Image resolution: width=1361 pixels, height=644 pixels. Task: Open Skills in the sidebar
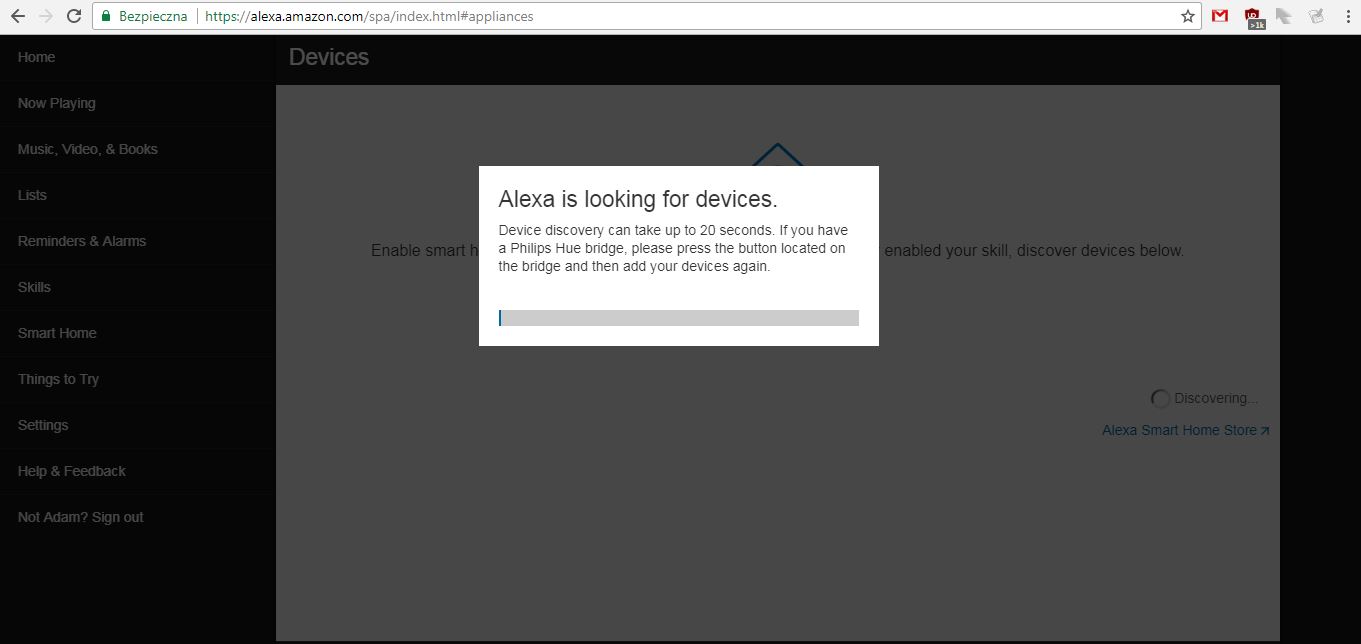coord(137,287)
